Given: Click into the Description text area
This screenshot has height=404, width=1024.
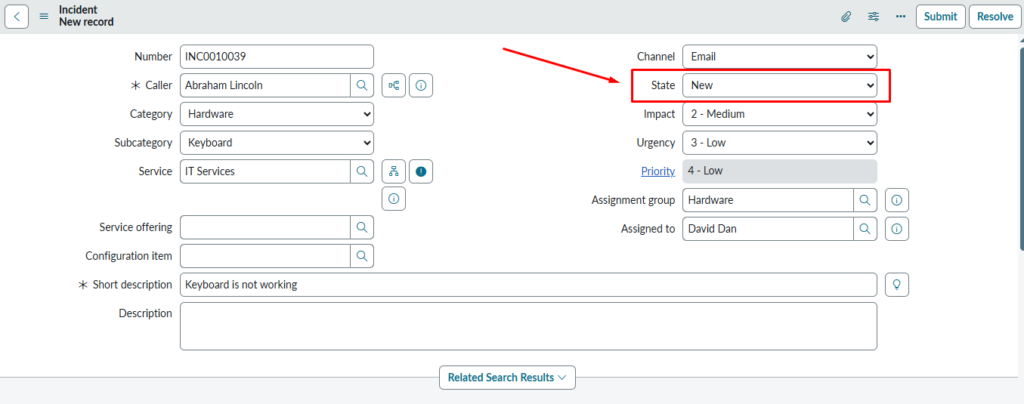Looking at the screenshot, I should (528, 326).
